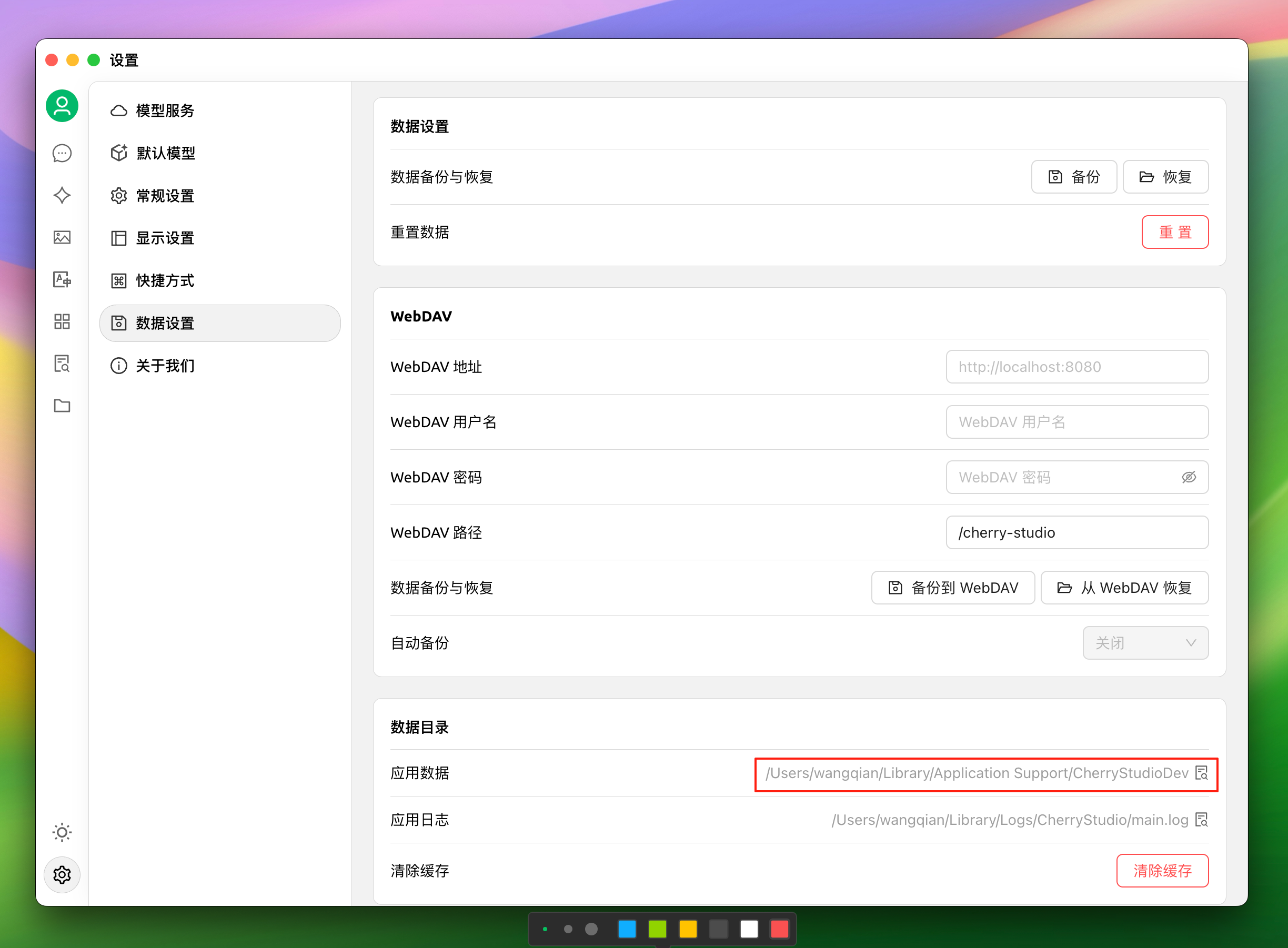Open the chat assistant sidebar icon
1288x948 pixels.
click(x=62, y=153)
